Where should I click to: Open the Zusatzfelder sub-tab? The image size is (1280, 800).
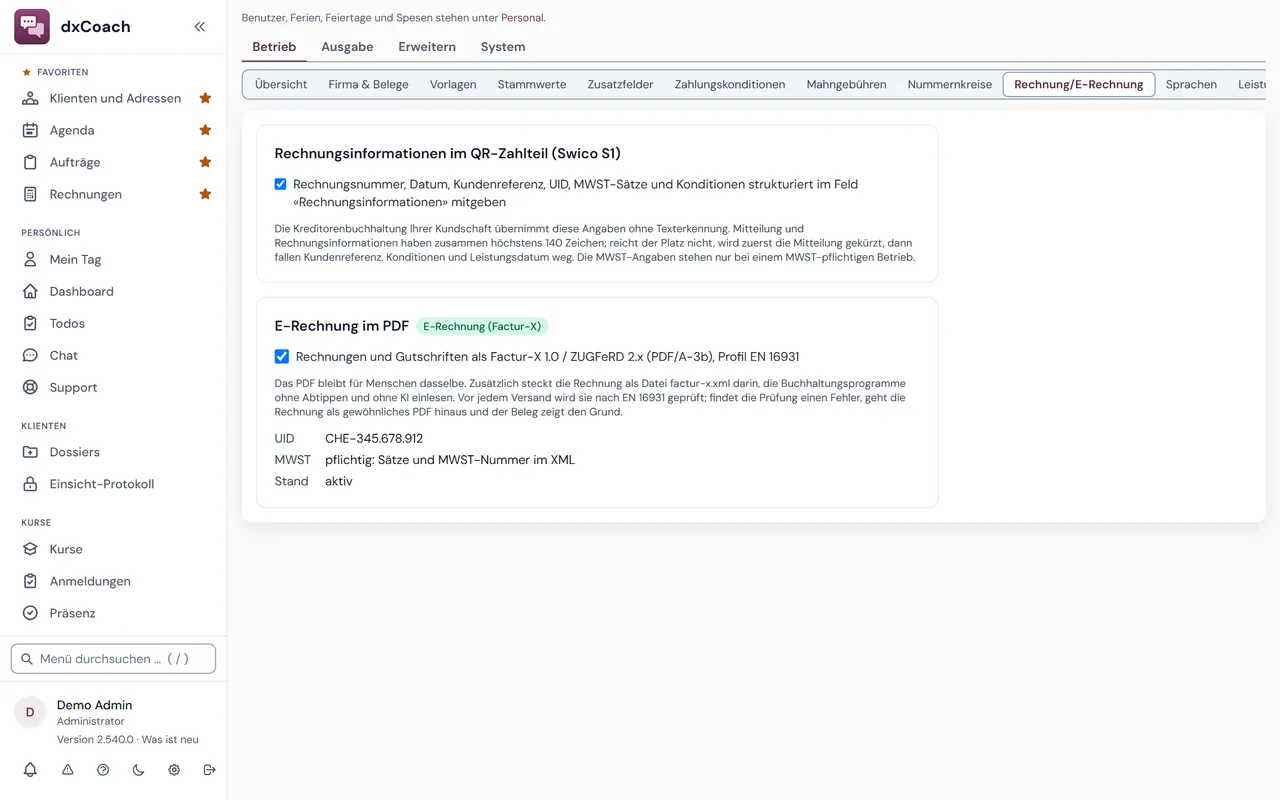[x=621, y=84]
